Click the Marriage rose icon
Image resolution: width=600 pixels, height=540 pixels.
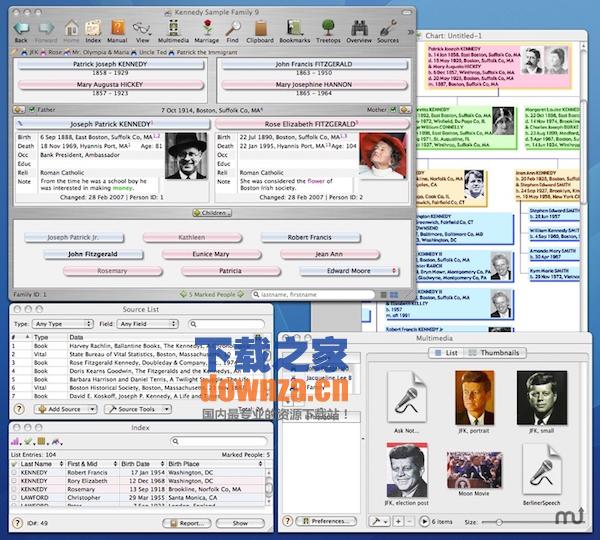(206, 29)
